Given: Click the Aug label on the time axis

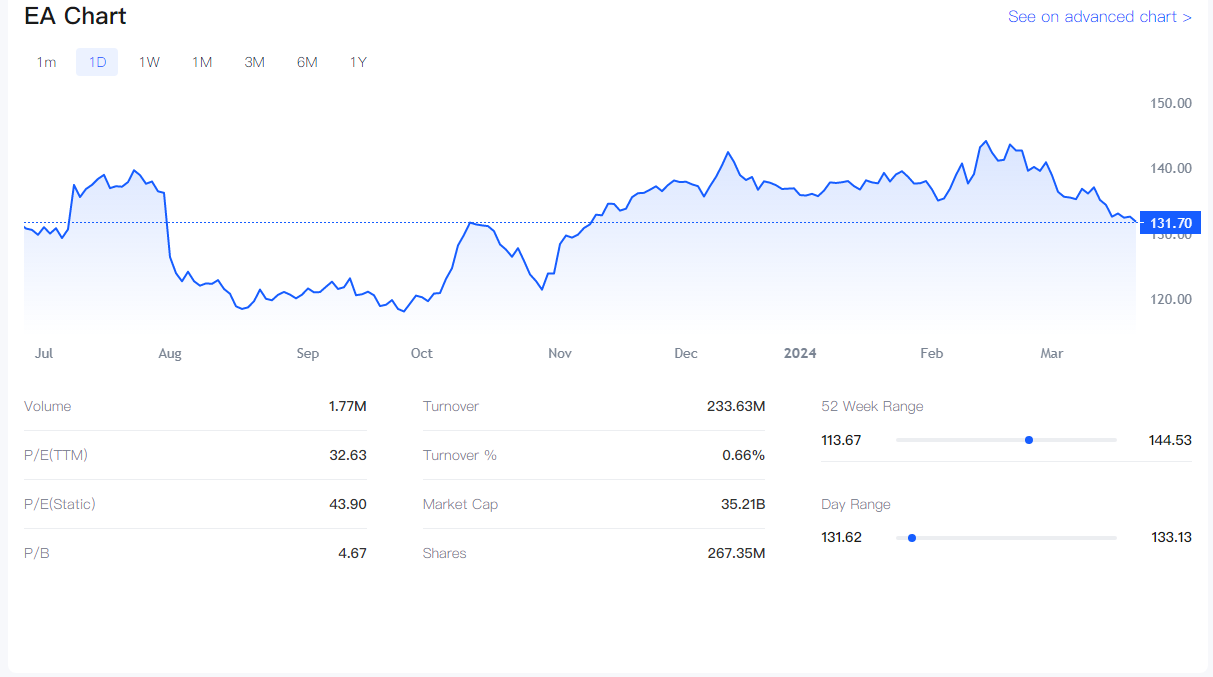Looking at the screenshot, I should 170,353.
